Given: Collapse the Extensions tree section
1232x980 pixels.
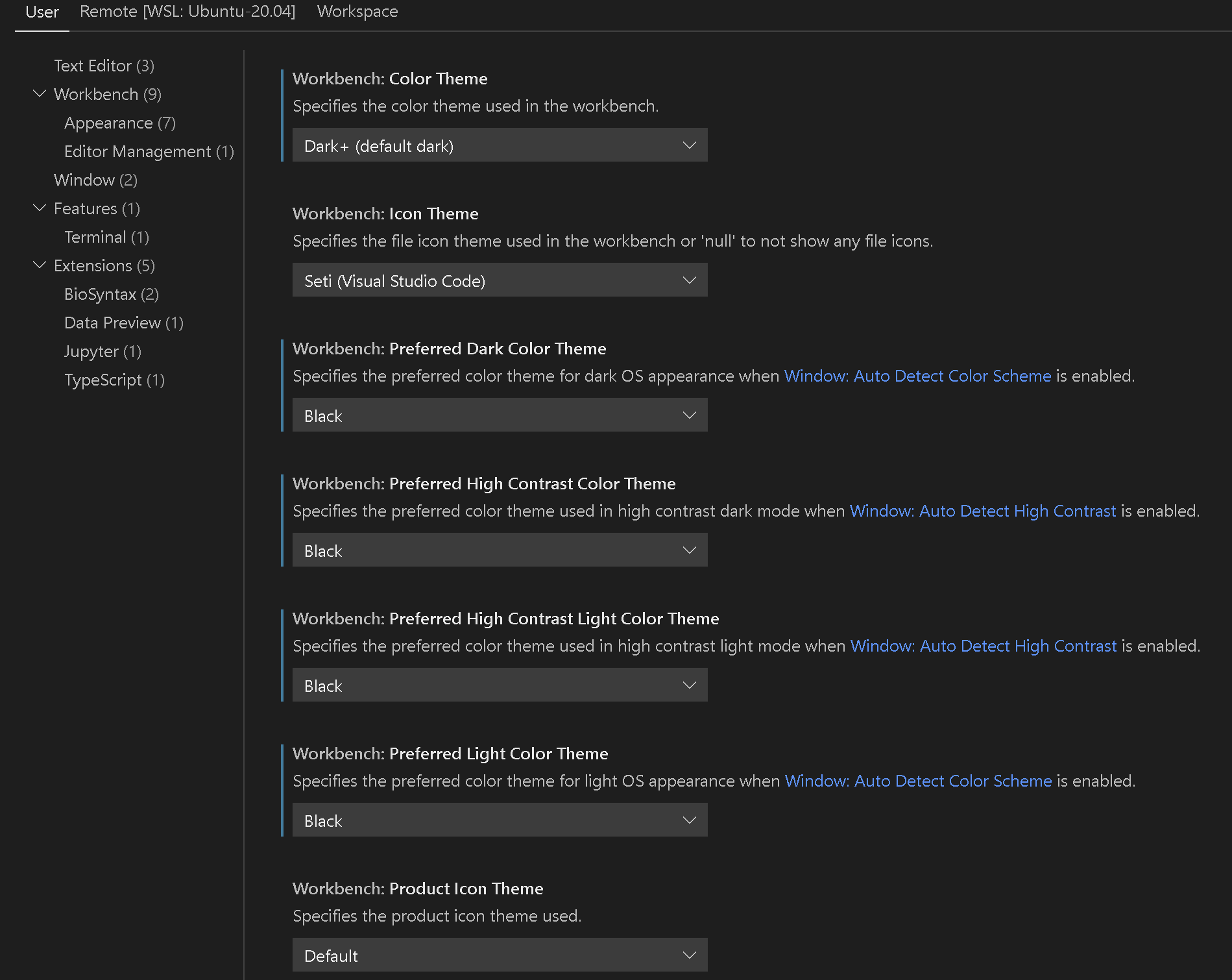Looking at the screenshot, I should tap(39, 265).
